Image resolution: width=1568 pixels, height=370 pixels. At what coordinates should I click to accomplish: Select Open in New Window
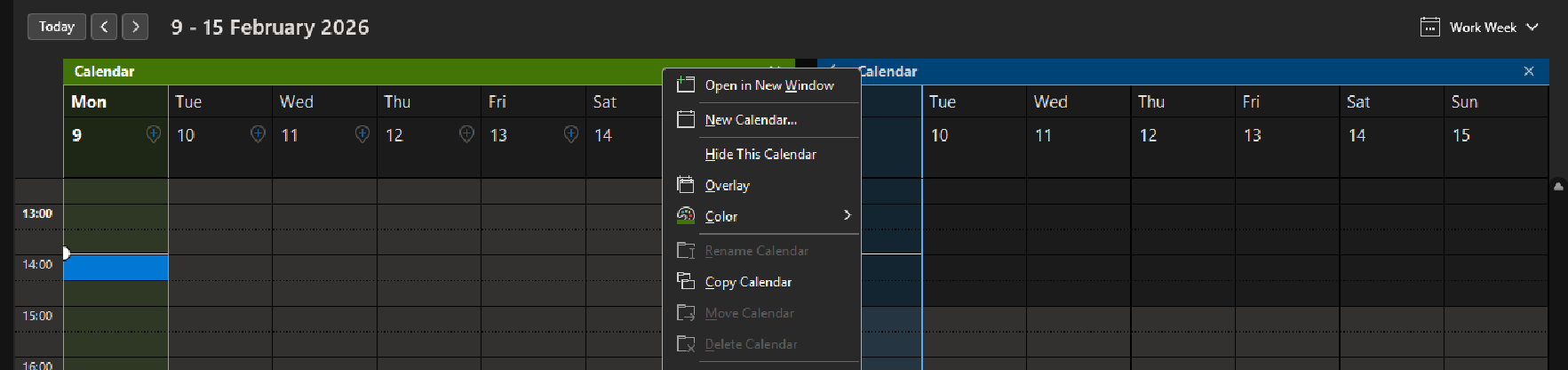pyautogui.click(x=769, y=85)
